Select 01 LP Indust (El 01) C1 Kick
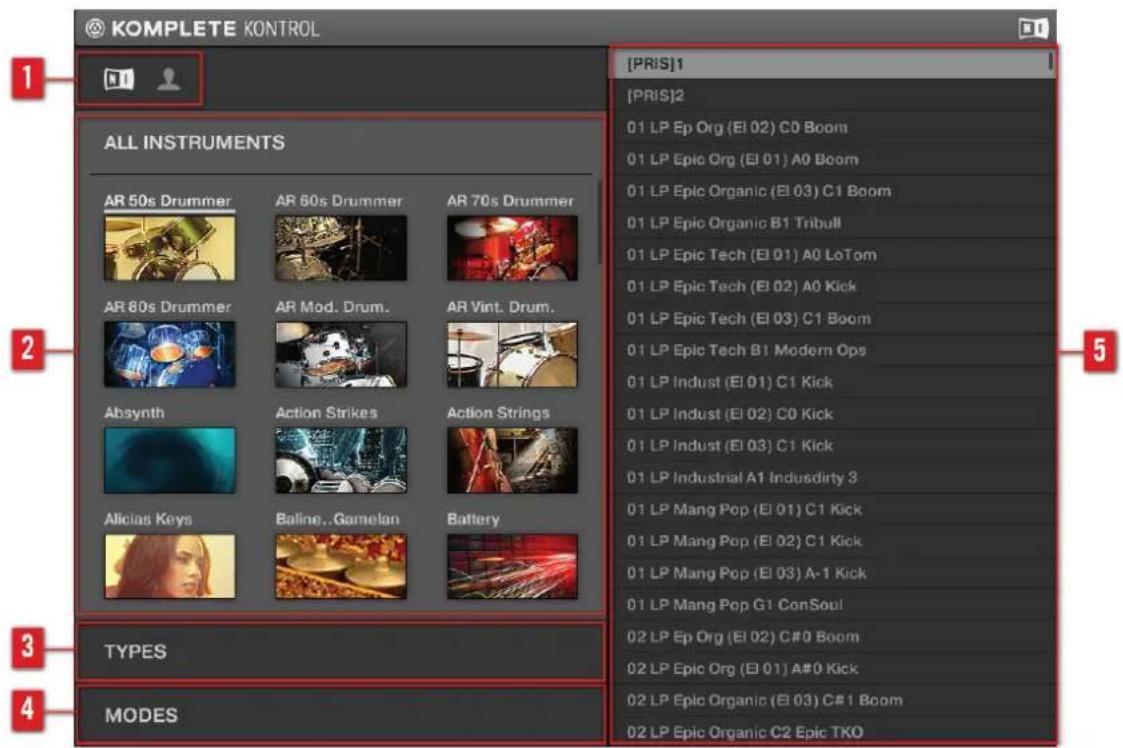The width and height of the screenshot is (1123, 748). coord(833,382)
